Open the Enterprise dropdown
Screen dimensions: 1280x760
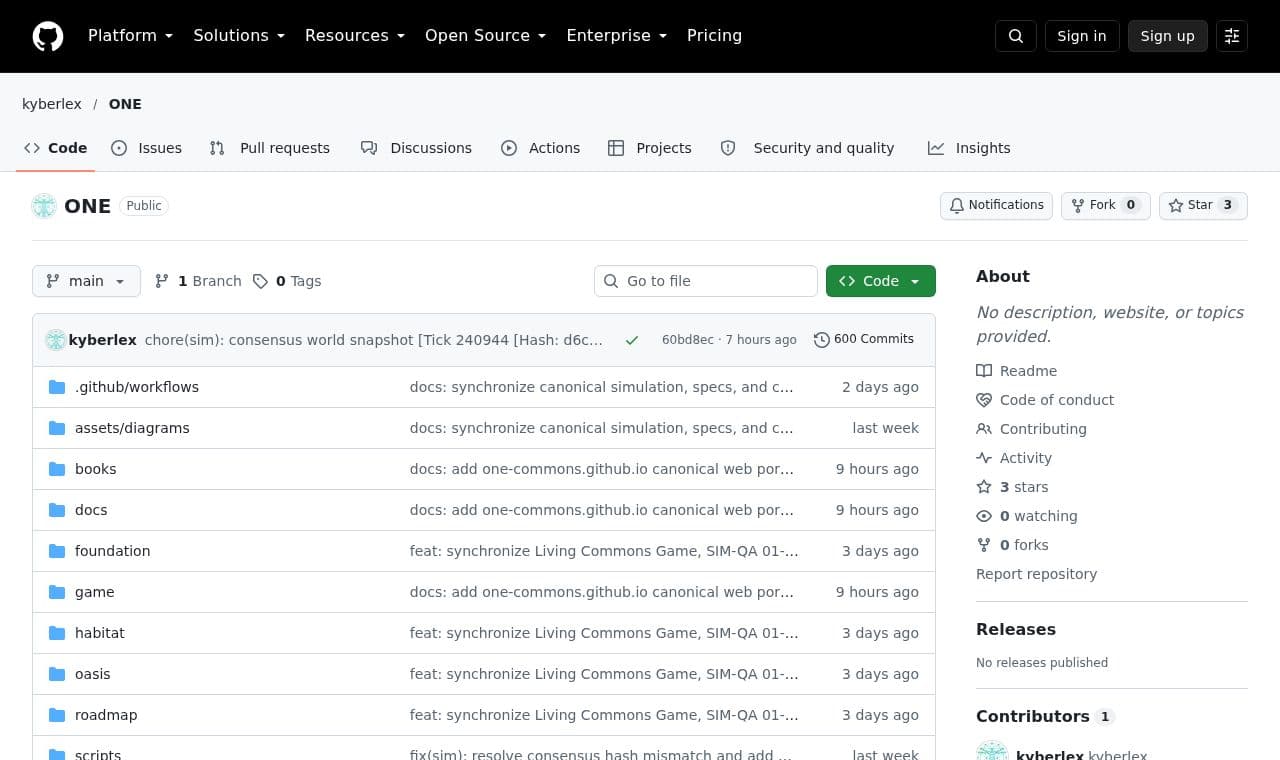coord(616,36)
